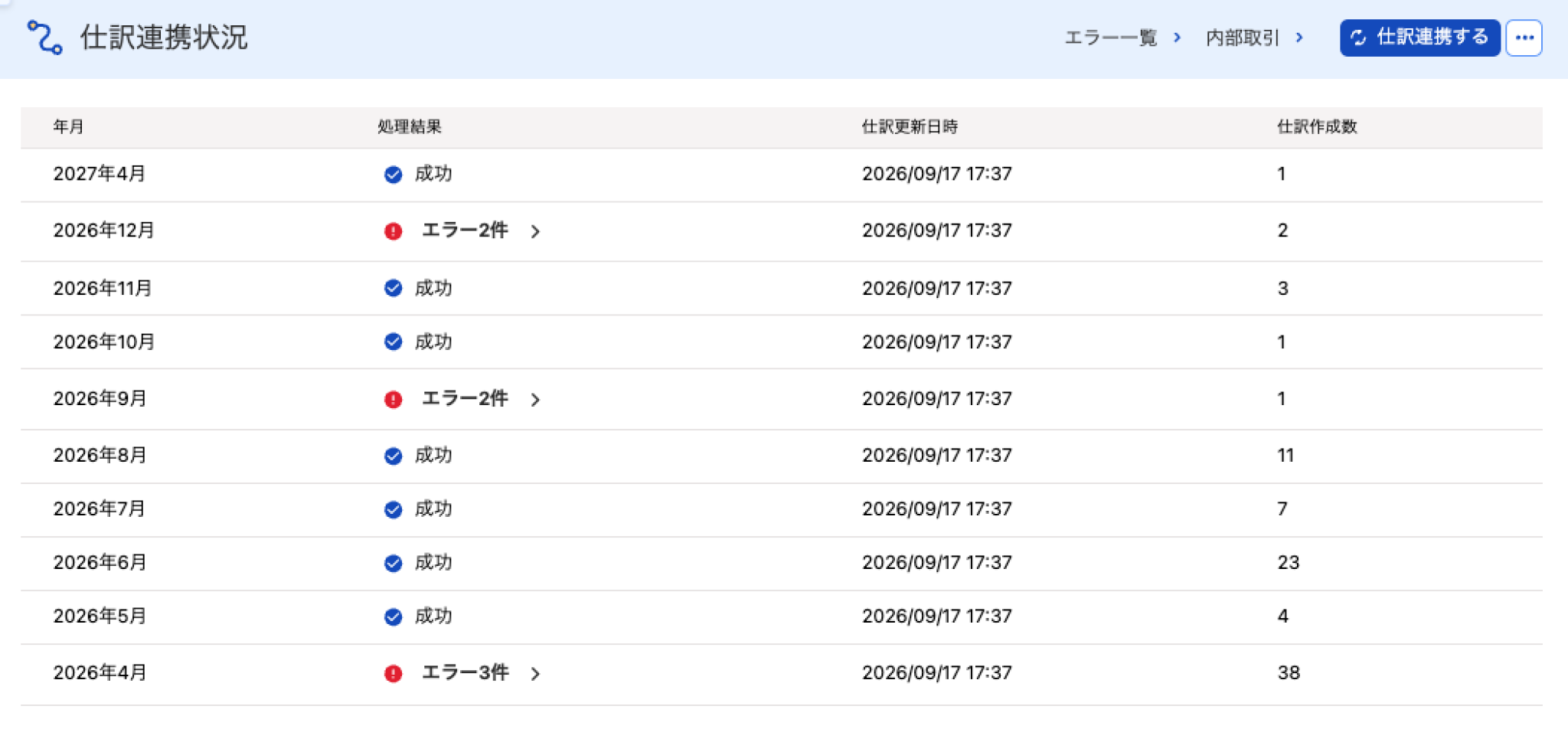Select the 2026年6月 cell

[x=100, y=563]
